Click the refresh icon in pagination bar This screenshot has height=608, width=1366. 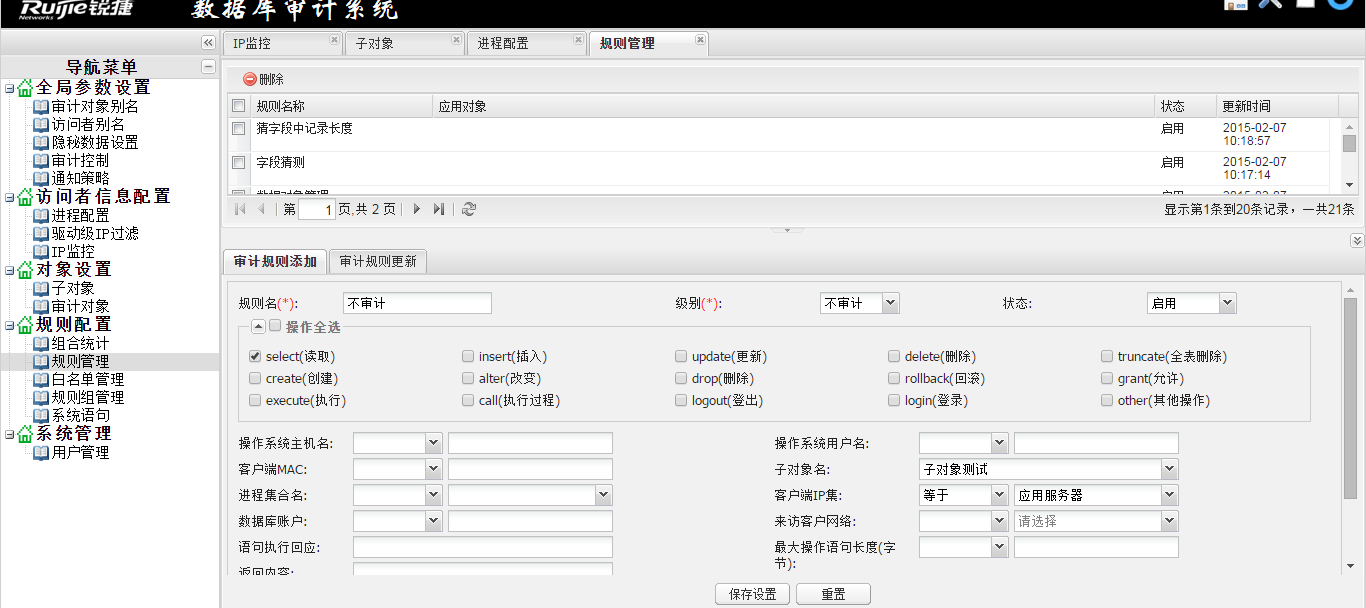click(x=469, y=209)
